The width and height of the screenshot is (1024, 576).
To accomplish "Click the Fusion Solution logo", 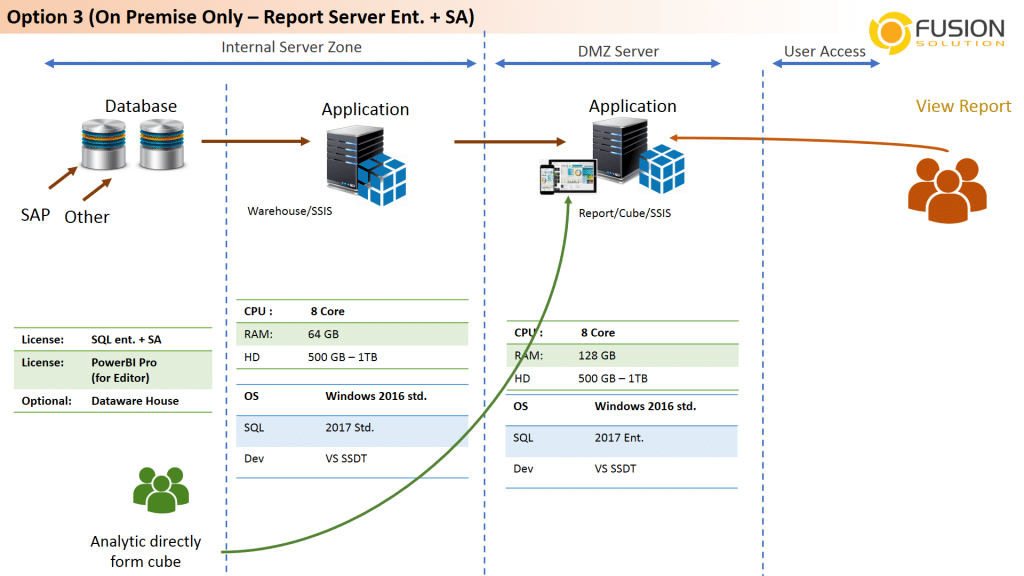I will coord(936,33).
